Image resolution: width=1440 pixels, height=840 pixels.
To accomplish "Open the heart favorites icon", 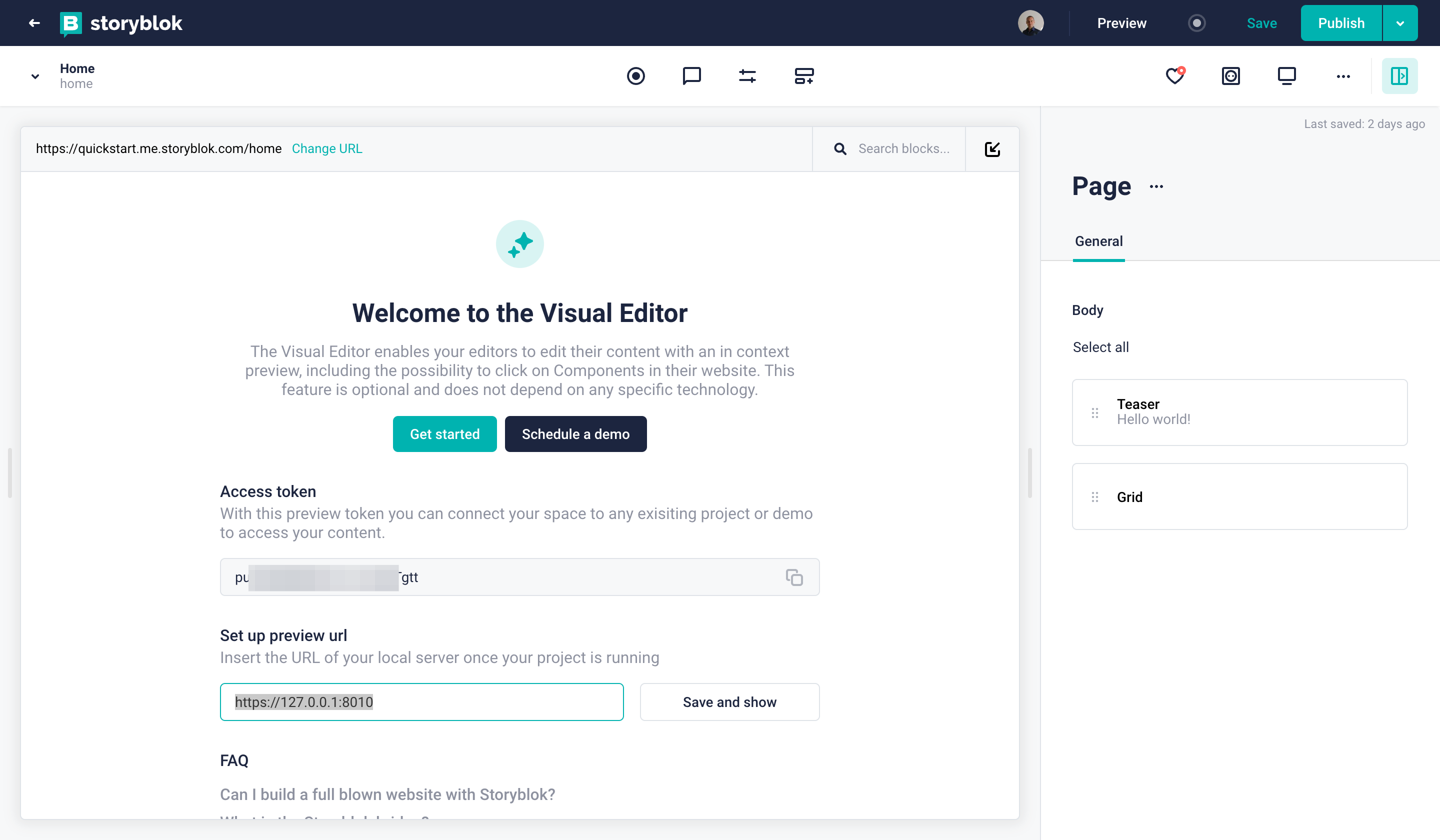I will coord(1175,76).
